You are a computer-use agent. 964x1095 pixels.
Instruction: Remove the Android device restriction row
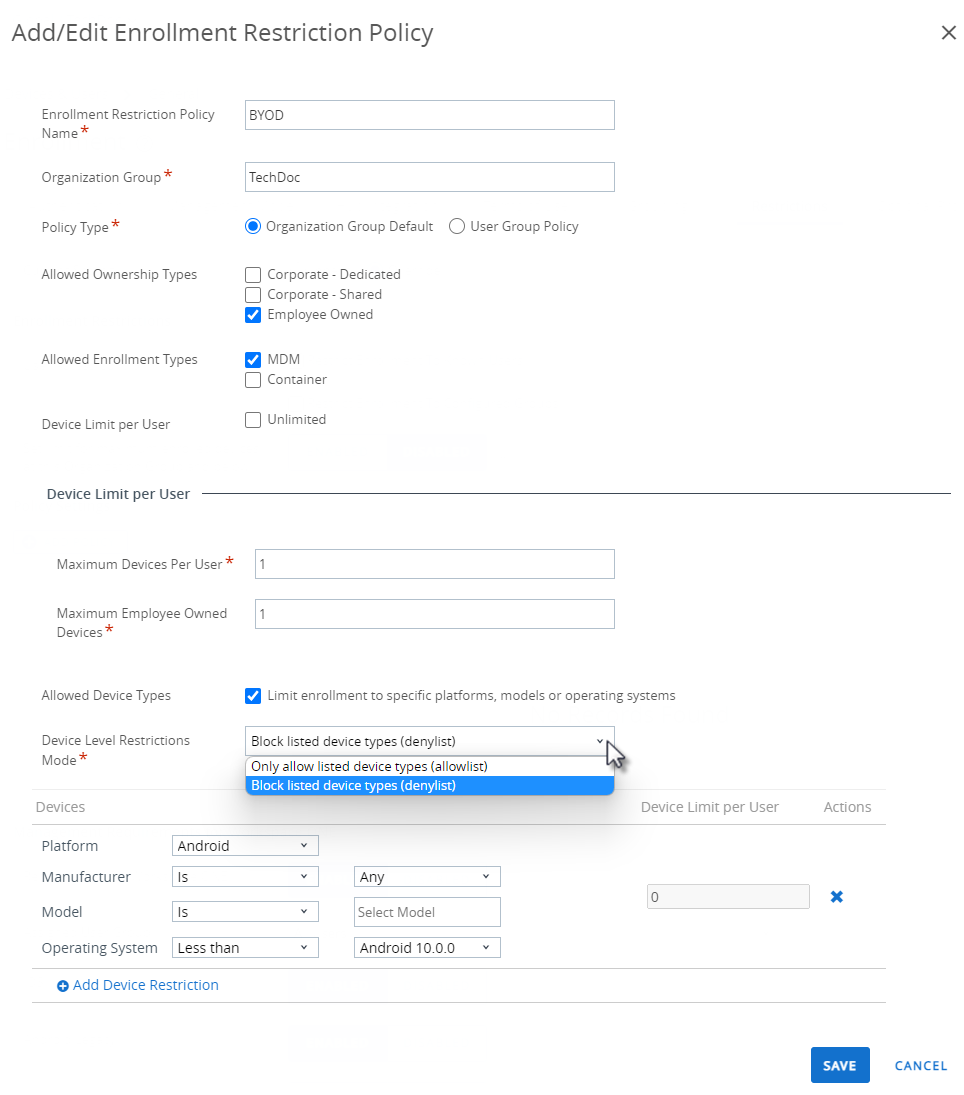[836, 897]
